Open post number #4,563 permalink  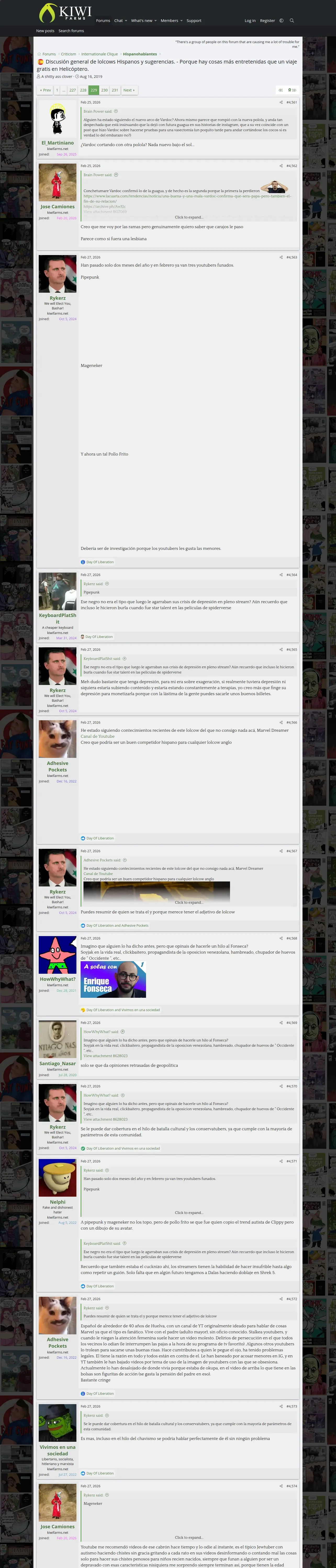coord(292,257)
